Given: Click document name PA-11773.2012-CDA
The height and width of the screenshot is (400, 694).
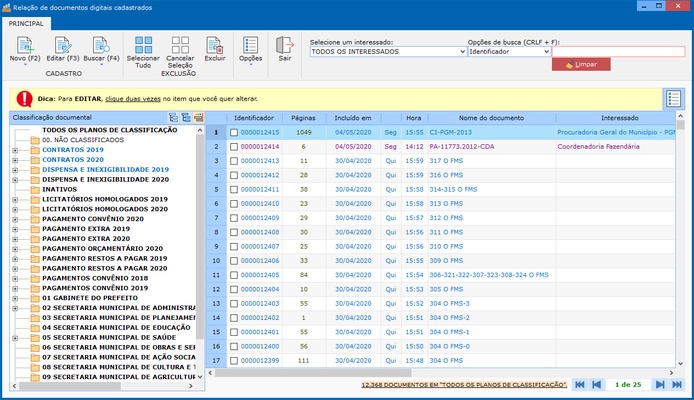Looking at the screenshot, I should [462, 146].
